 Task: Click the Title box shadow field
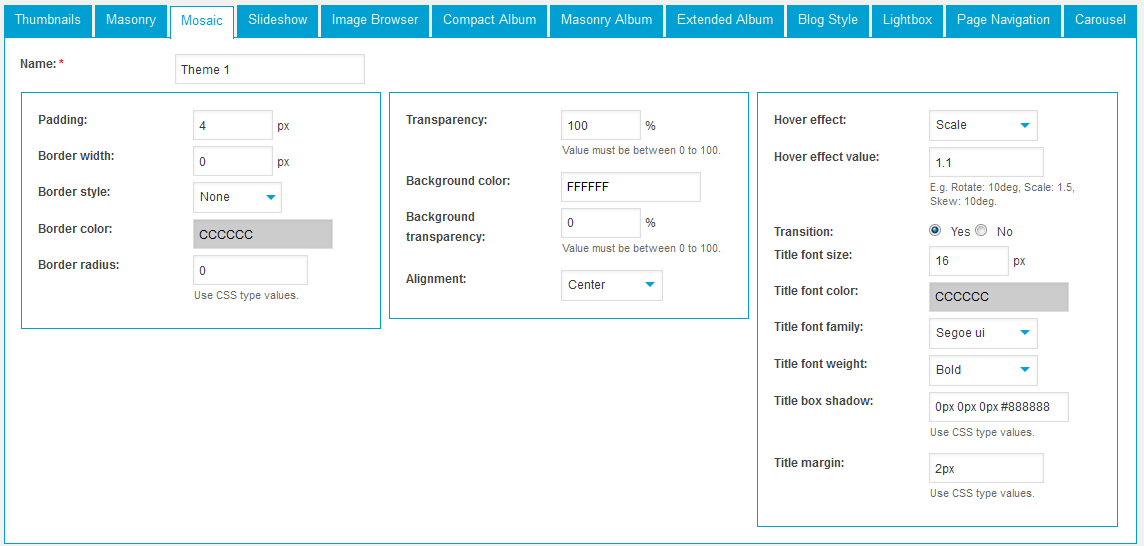click(998, 407)
